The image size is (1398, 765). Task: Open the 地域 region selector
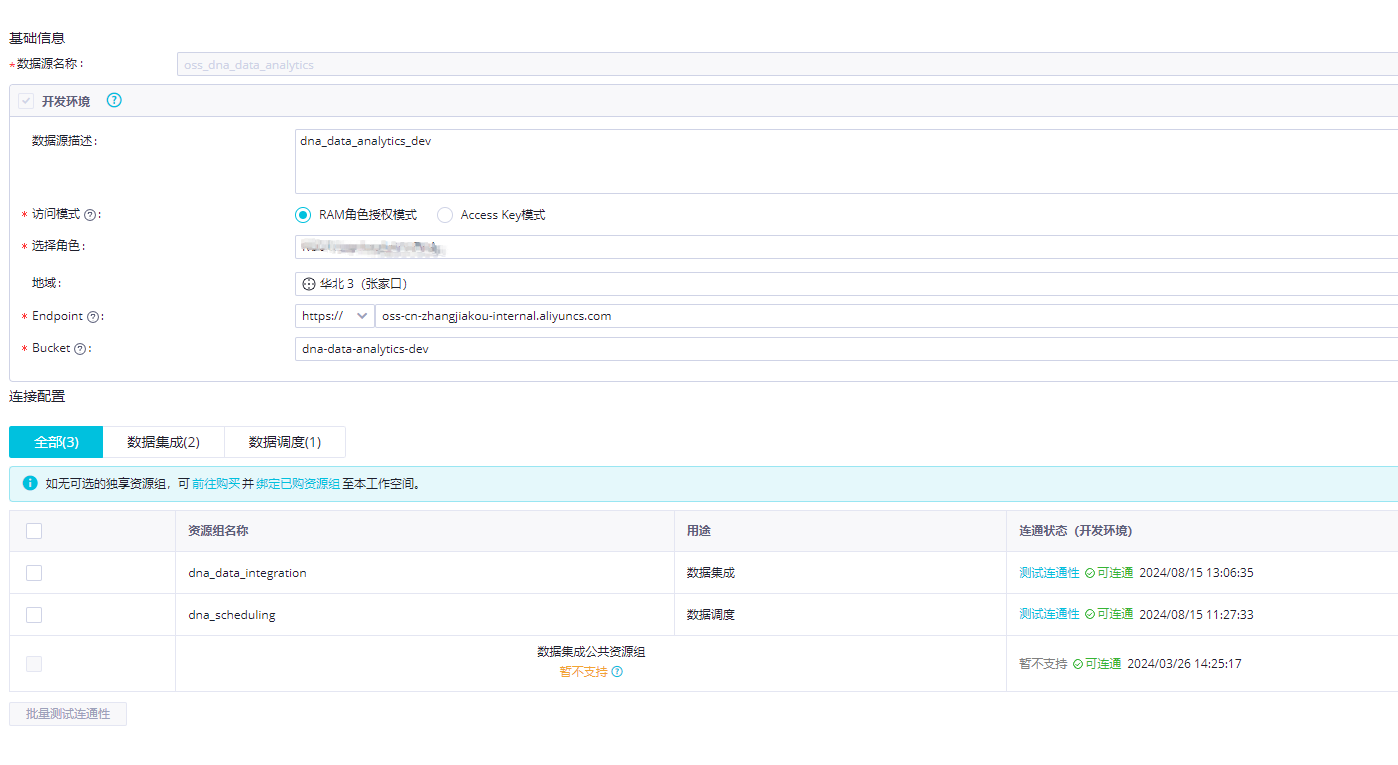point(846,284)
